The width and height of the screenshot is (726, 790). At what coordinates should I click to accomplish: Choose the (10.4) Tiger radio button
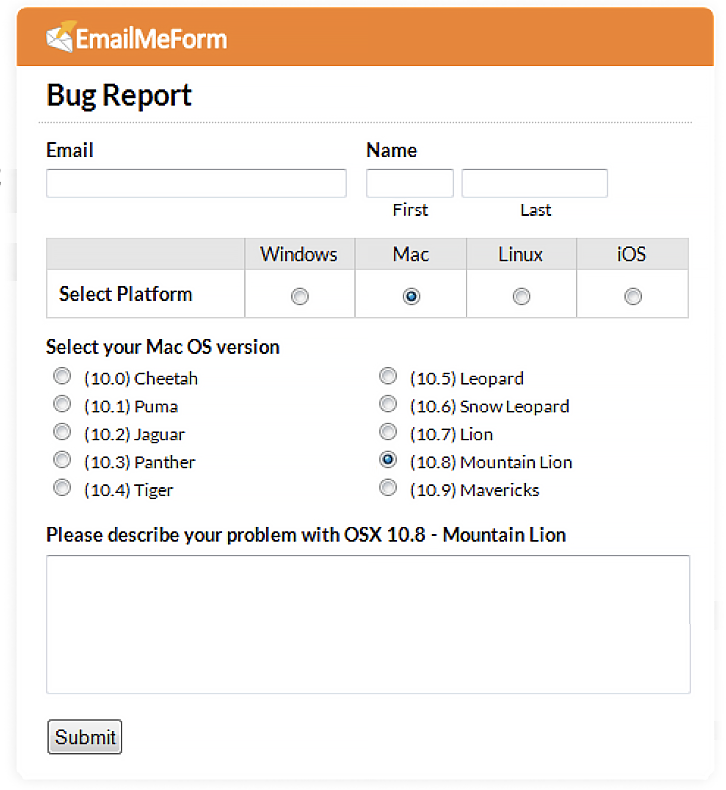click(62, 488)
